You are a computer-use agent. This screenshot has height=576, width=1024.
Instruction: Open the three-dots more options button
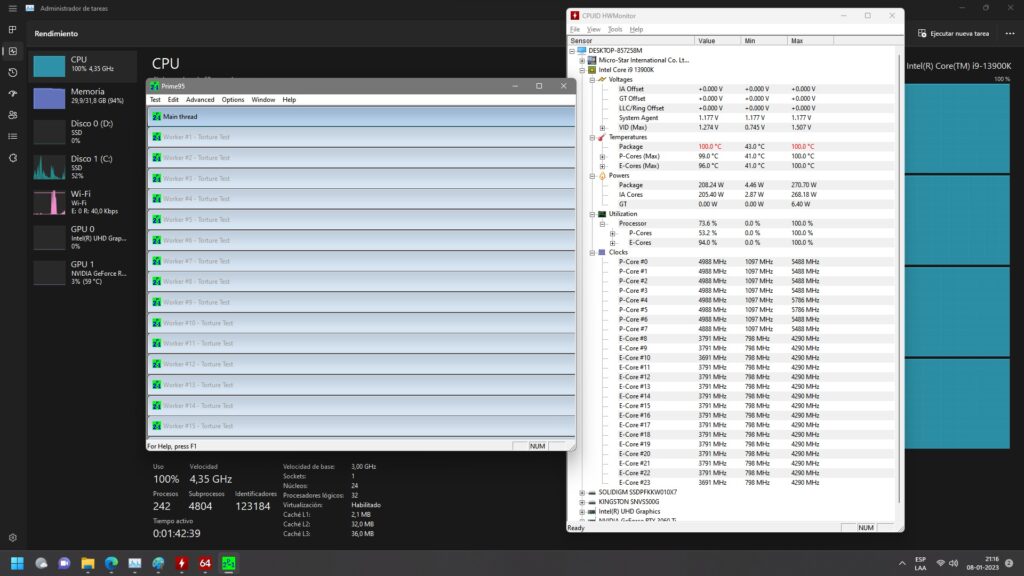(x=1007, y=33)
